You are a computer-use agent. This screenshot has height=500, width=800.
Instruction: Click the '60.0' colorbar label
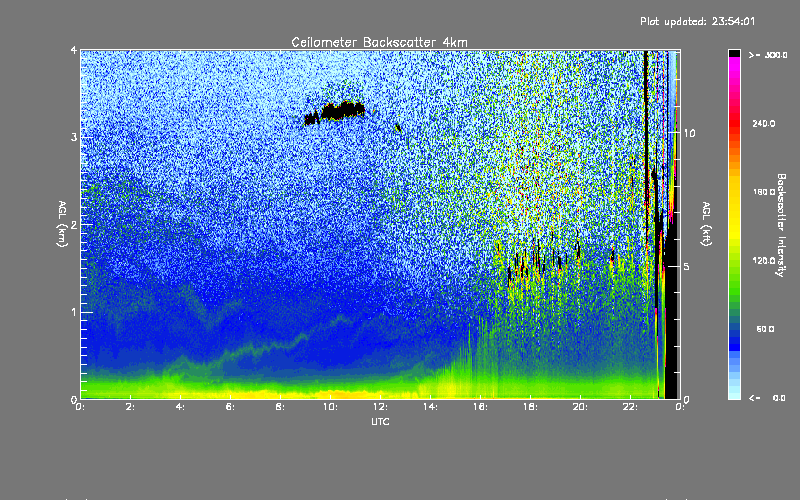(765, 329)
